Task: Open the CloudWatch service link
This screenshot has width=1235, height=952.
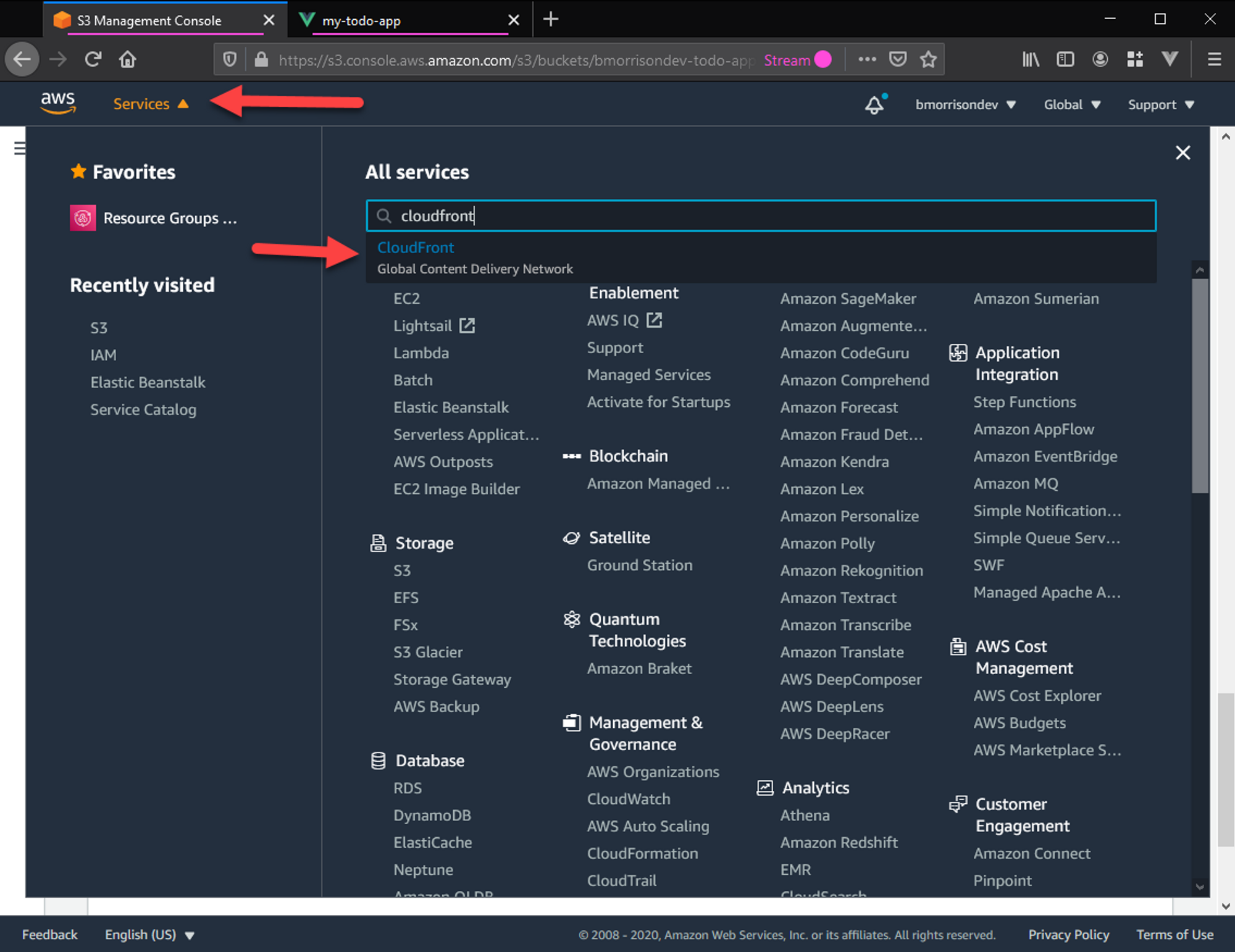Action: click(x=629, y=799)
